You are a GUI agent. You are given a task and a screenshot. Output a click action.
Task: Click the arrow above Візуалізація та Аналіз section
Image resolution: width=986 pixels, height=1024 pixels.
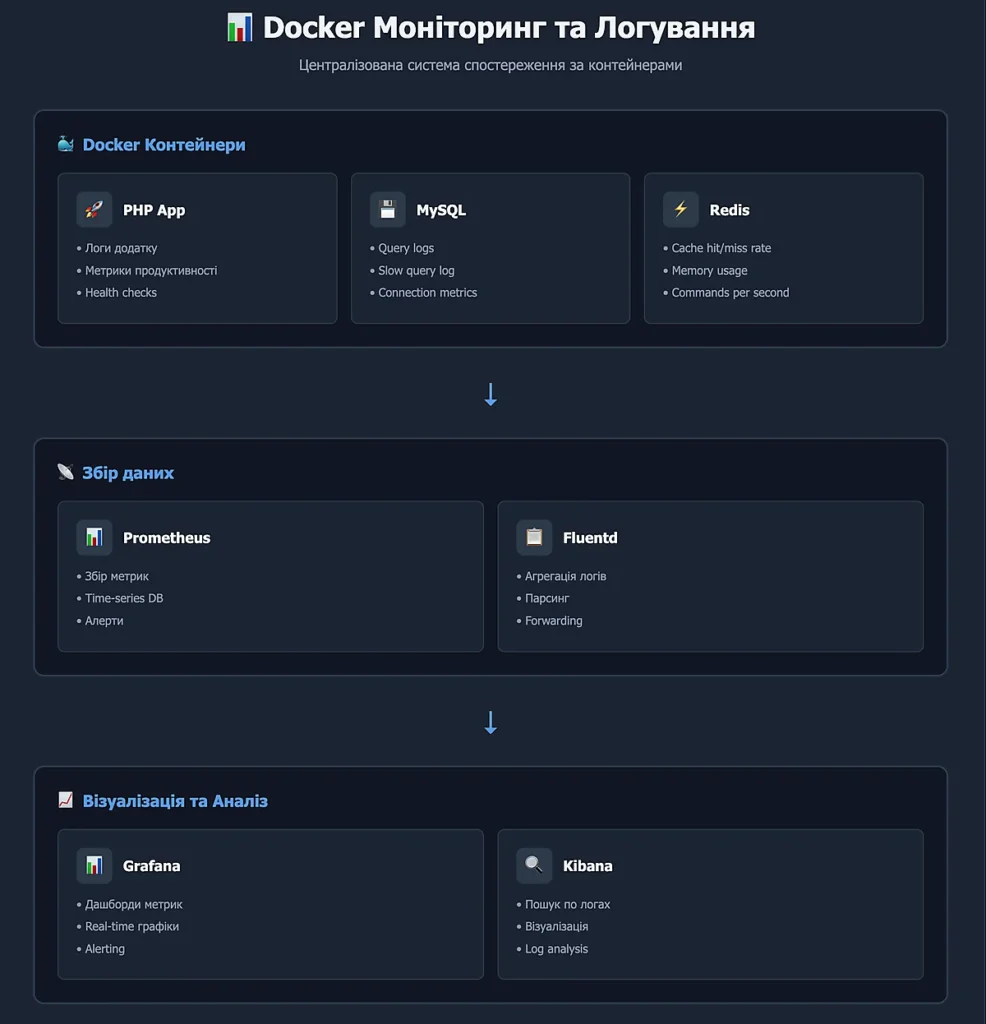point(490,722)
